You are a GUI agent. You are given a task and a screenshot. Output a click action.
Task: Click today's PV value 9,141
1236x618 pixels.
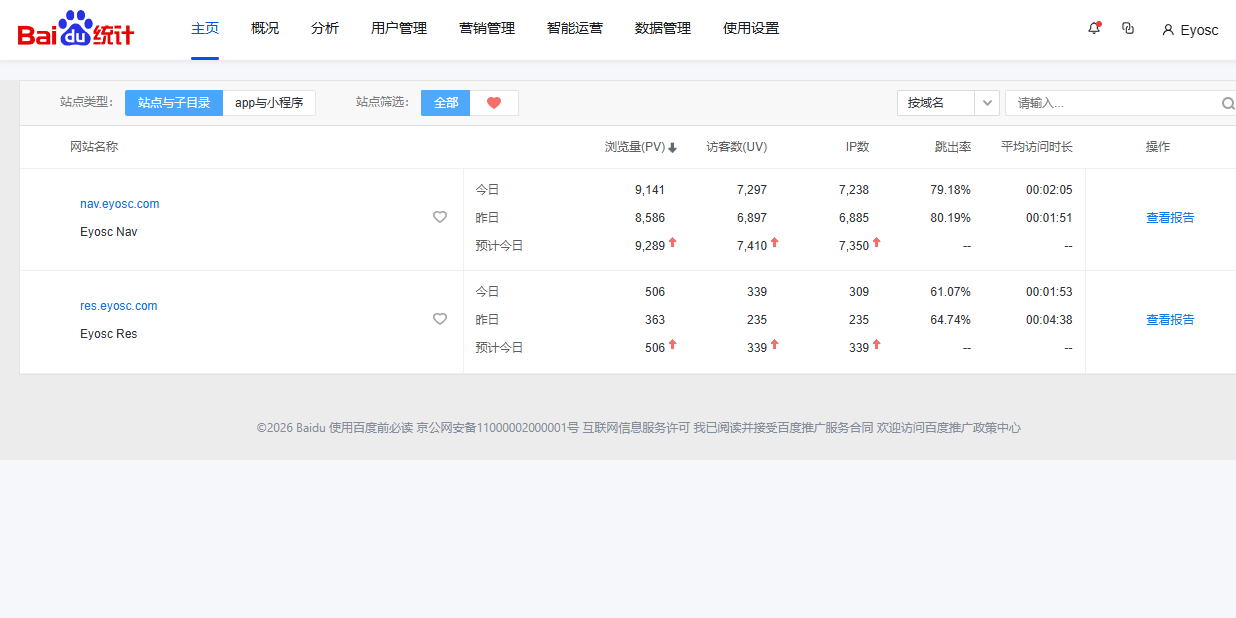[650, 190]
